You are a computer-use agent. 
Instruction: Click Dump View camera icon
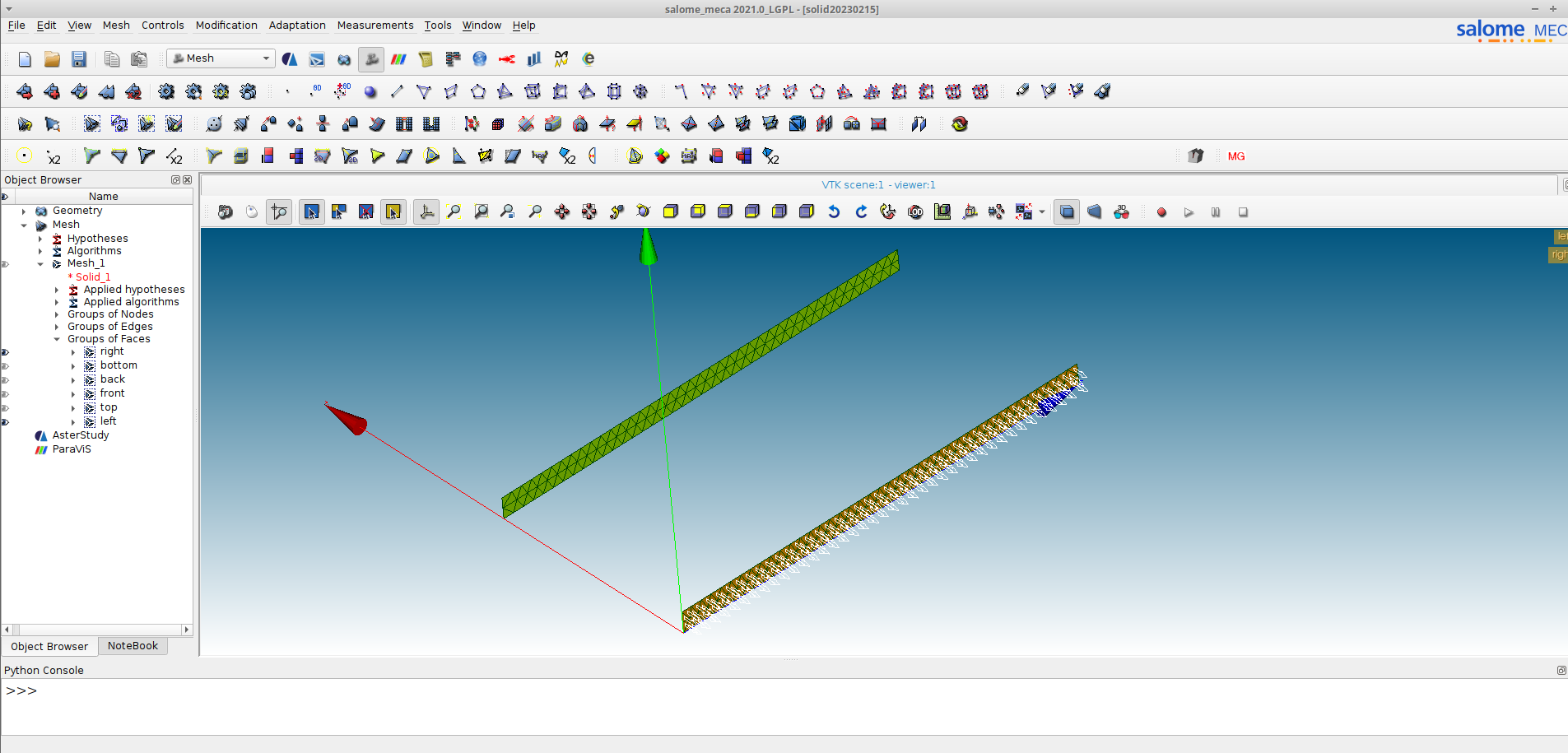pos(225,212)
